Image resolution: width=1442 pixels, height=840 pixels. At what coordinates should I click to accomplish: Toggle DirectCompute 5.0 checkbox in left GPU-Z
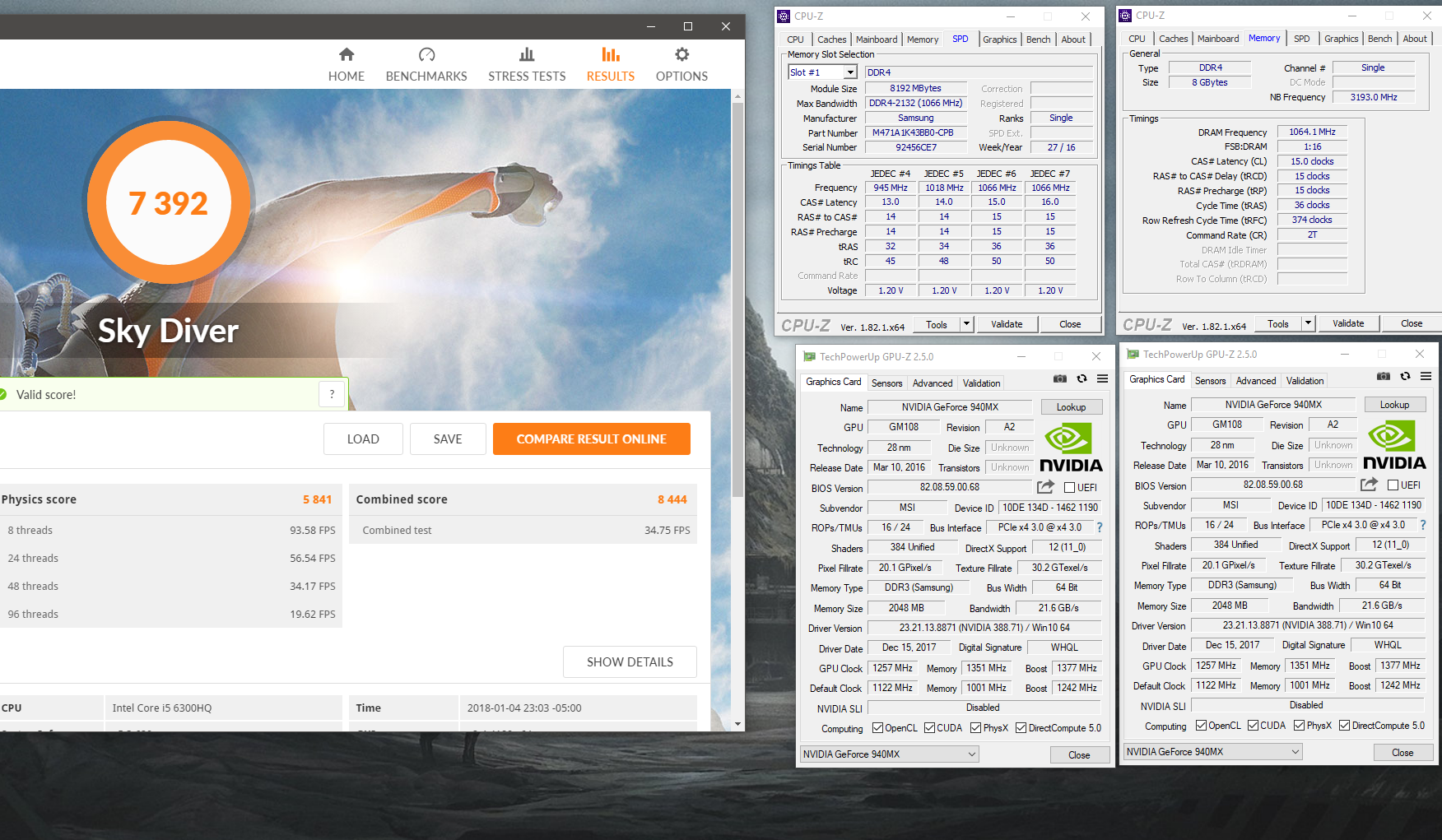coord(1021,728)
